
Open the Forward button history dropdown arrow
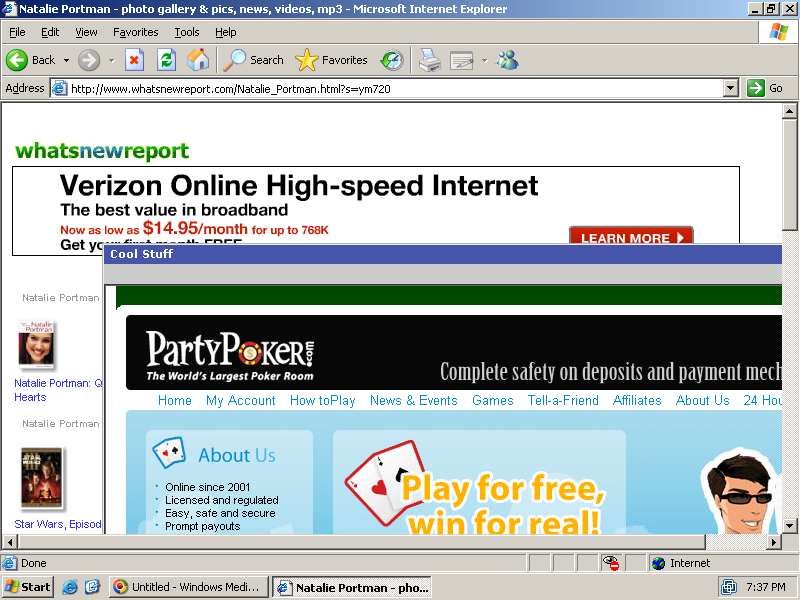[x=112, y=60]
